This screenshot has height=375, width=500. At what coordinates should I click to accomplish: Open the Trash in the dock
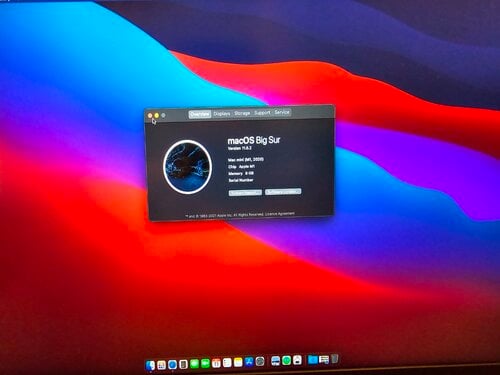click(335, 359)
